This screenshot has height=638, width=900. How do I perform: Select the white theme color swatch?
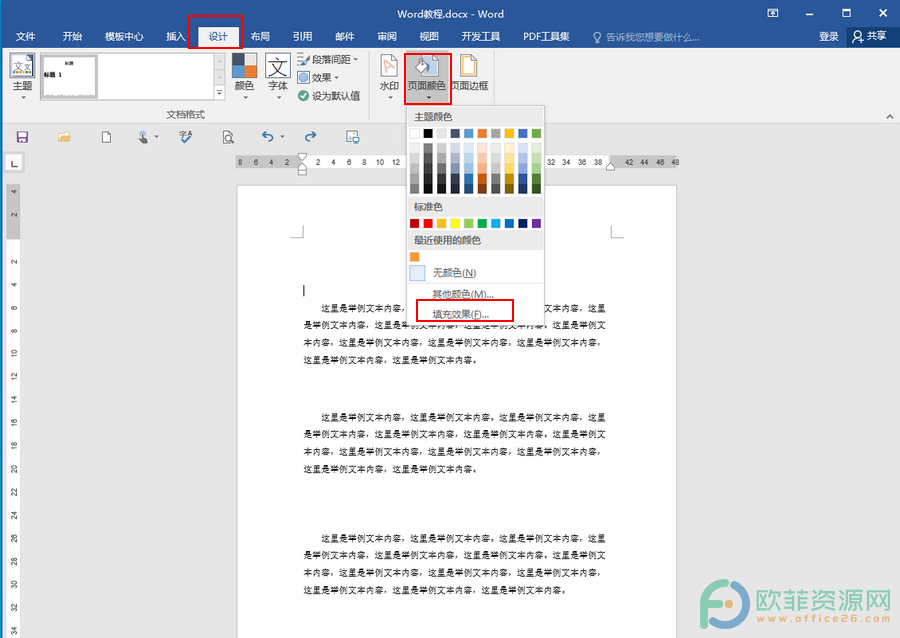pyautogui.click(x=414, y=133)
